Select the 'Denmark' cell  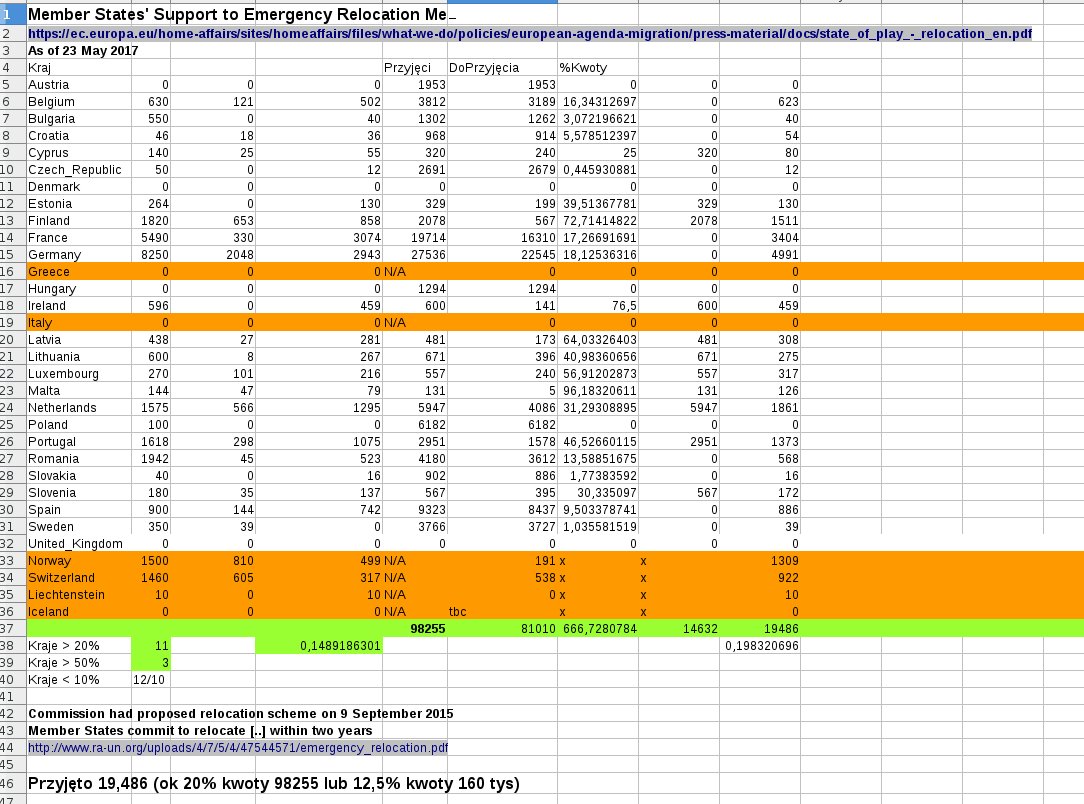80,187
